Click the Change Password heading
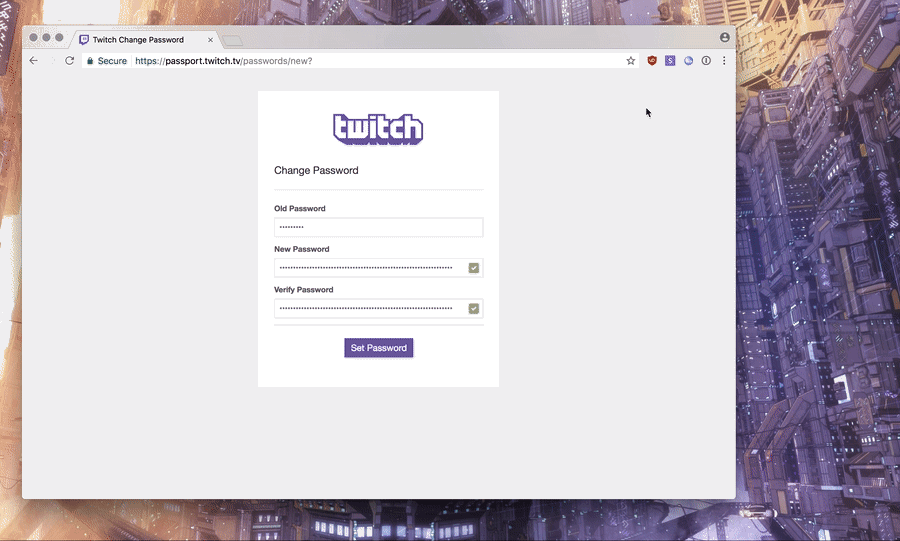 click(316, 170)
